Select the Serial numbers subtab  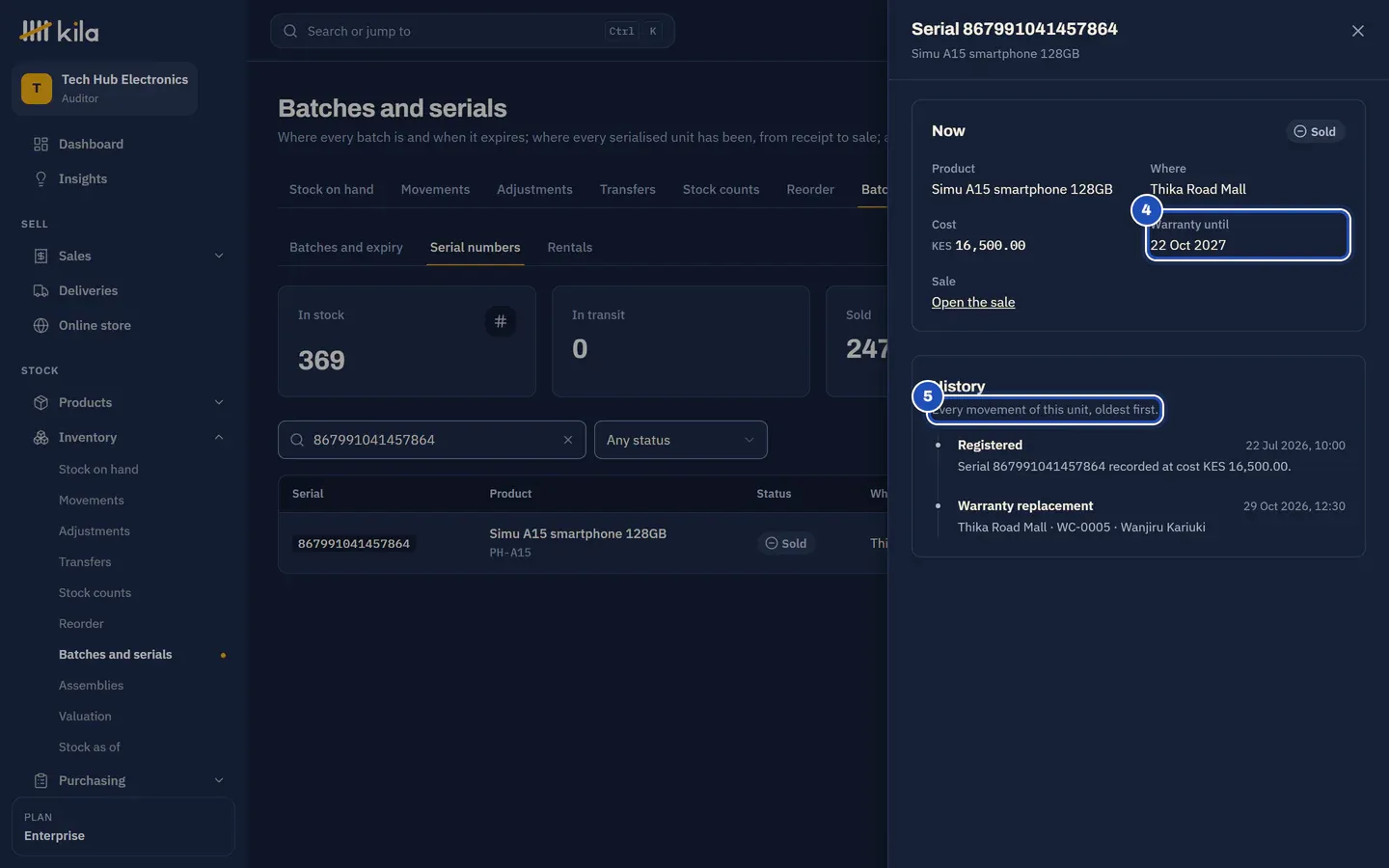pyautogui.click(x=475, y=248)
